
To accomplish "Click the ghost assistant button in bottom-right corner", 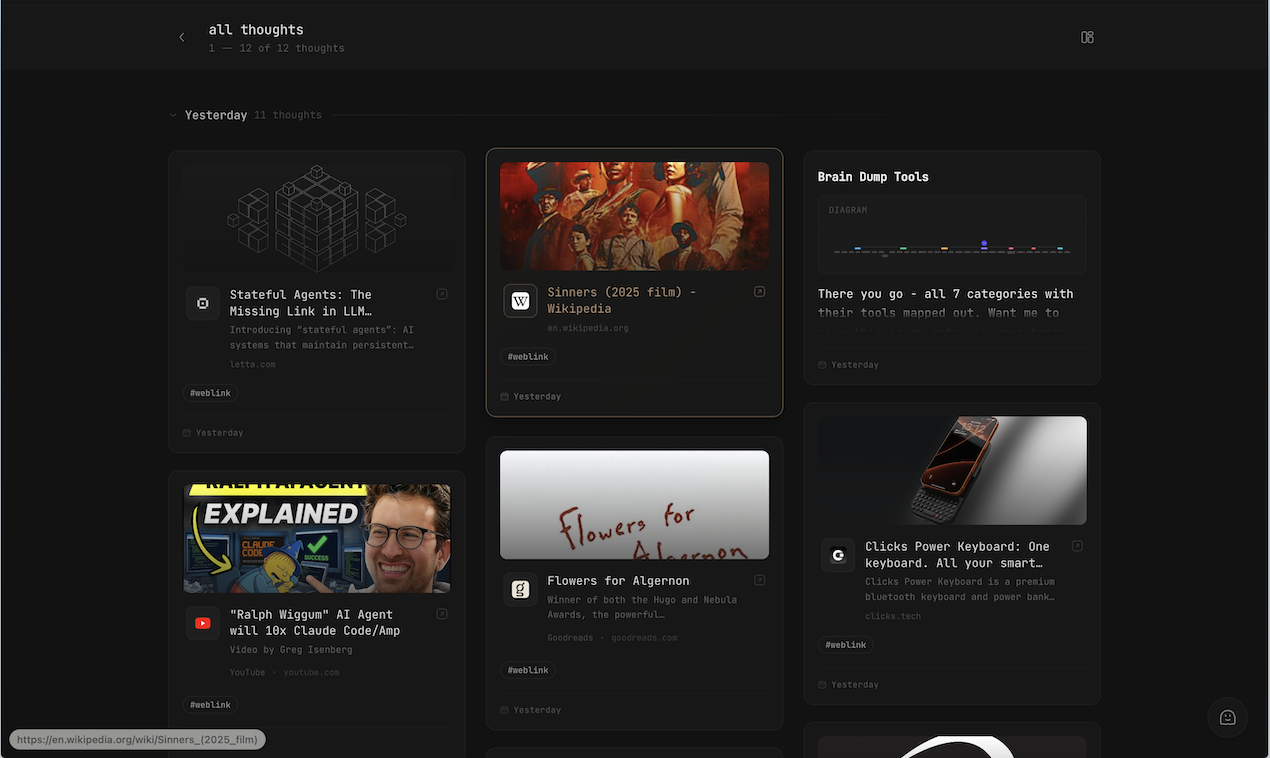I will coord(1227,717).
